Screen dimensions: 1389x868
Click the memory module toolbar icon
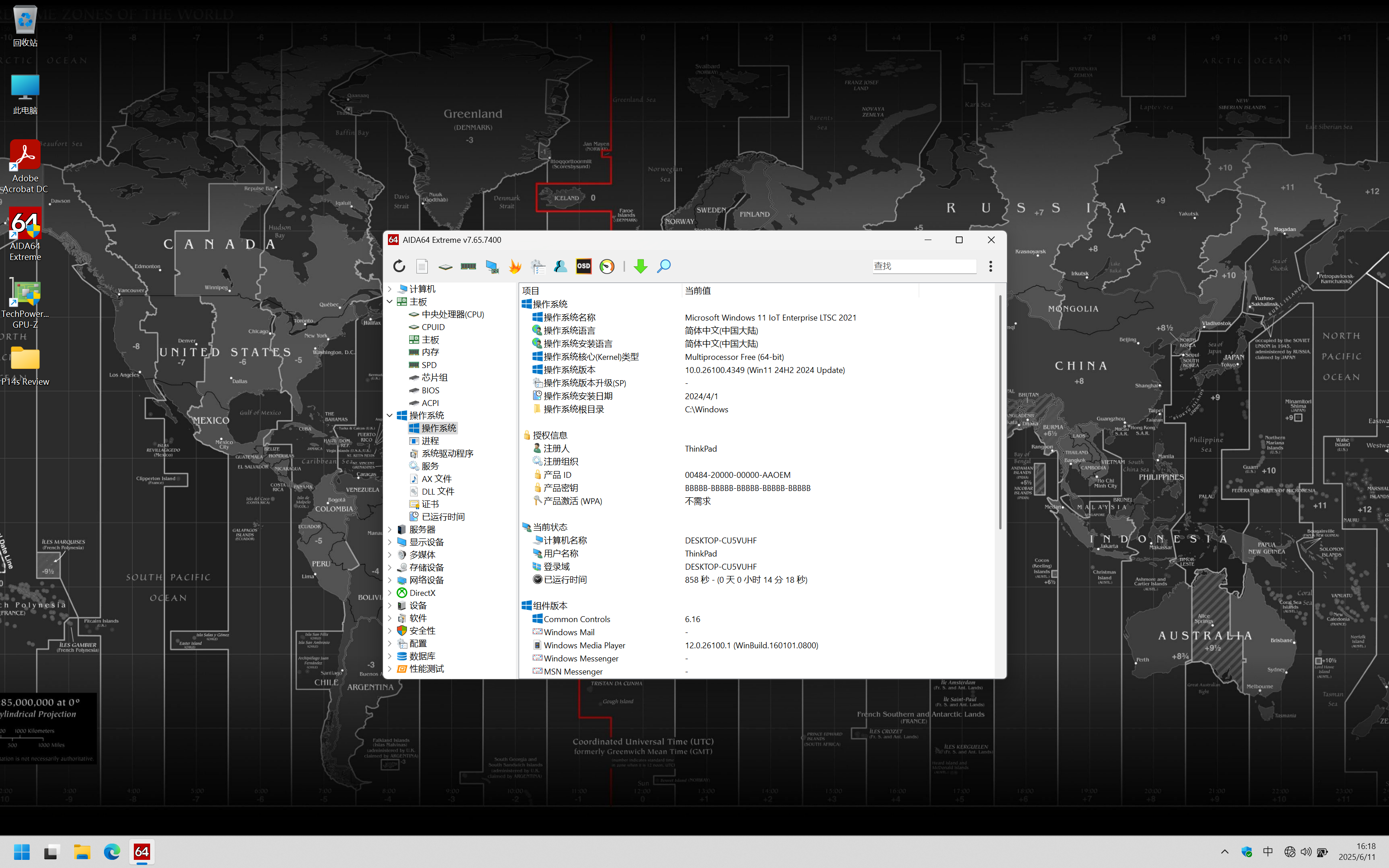pos(468,266)
